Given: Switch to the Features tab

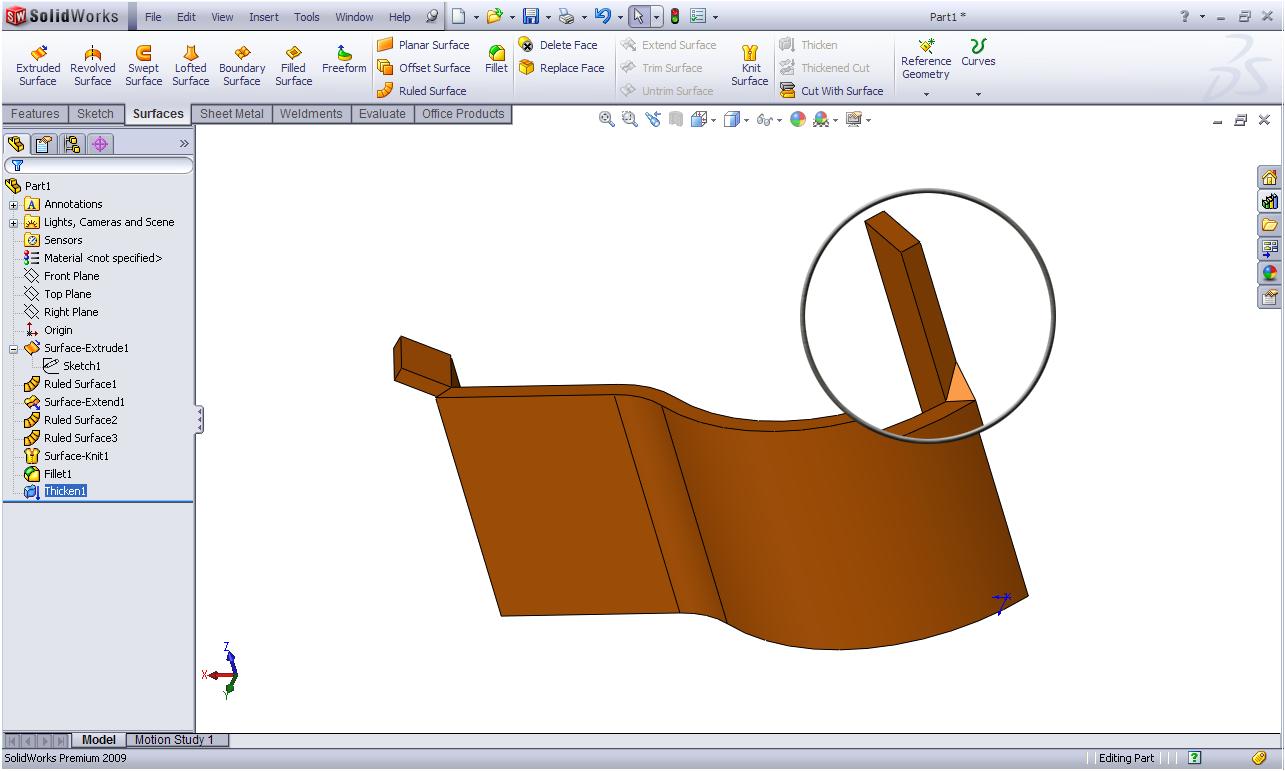Looking at the screenshot, I should click(x=35, y=114).
